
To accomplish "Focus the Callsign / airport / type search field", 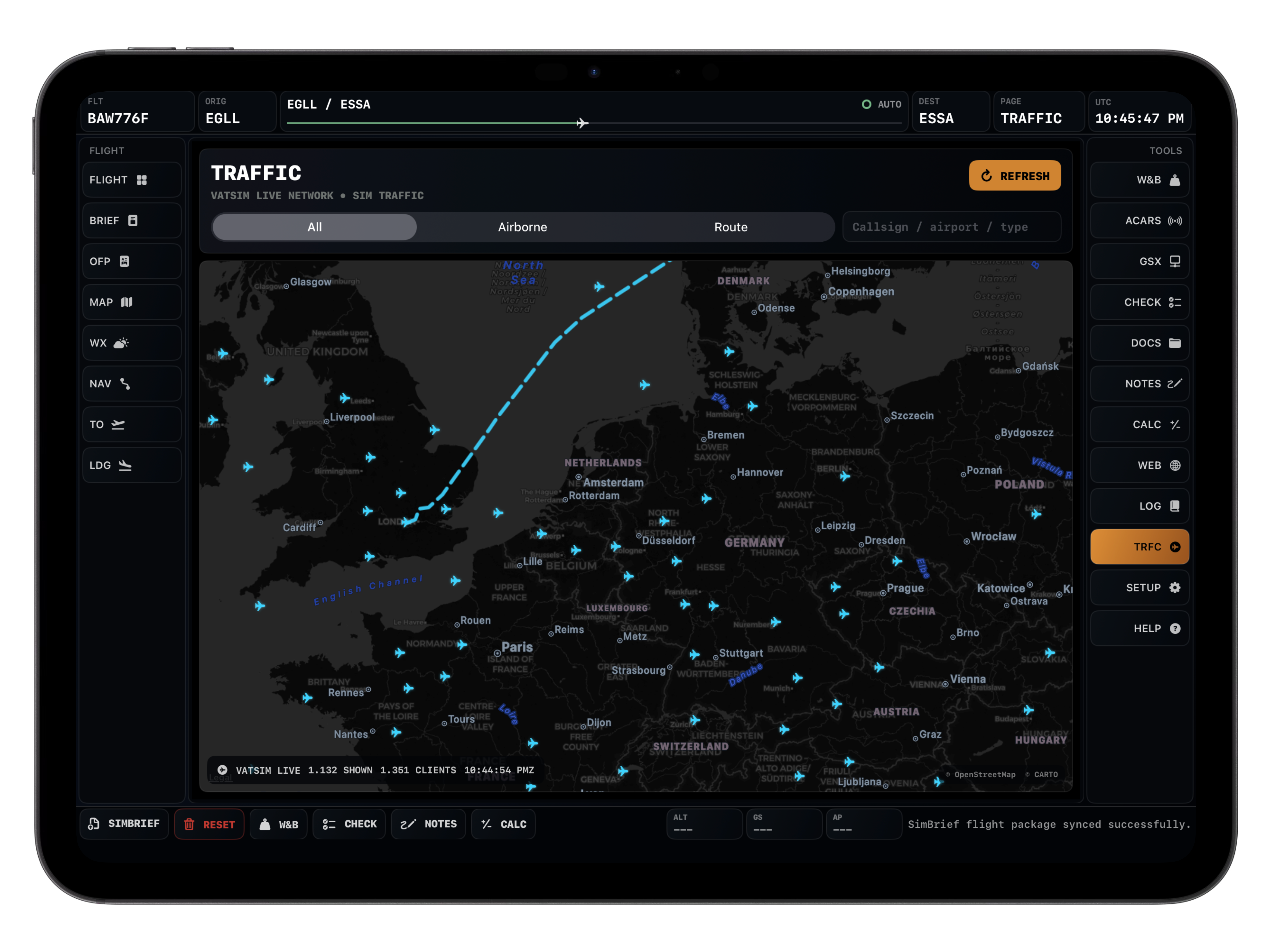I will [951, 227].
